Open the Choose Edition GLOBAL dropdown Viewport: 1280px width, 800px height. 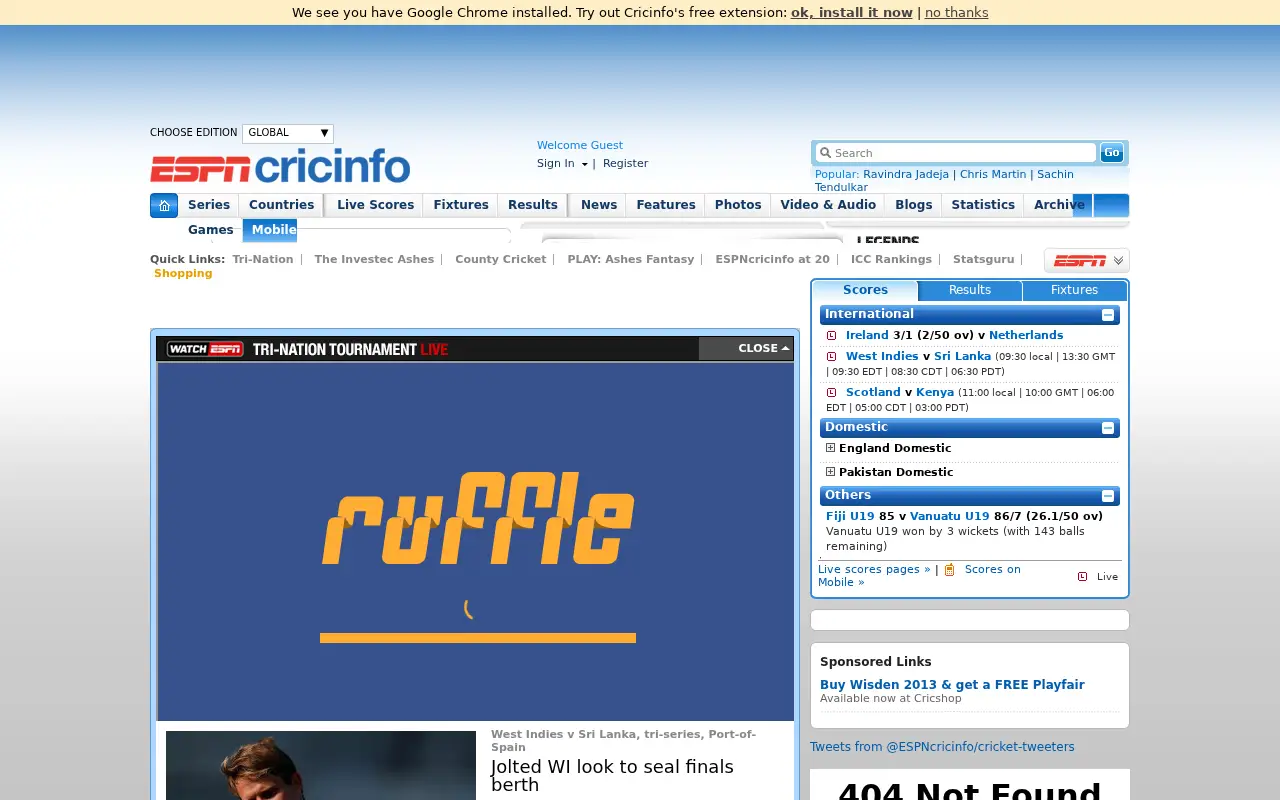288,133
